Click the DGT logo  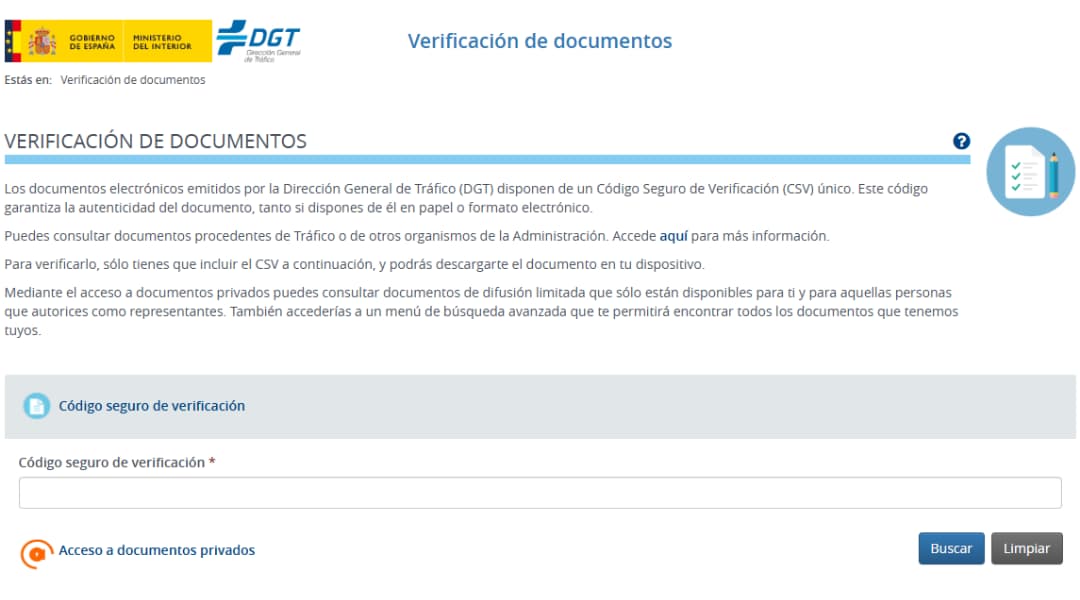tap(259, 41)
